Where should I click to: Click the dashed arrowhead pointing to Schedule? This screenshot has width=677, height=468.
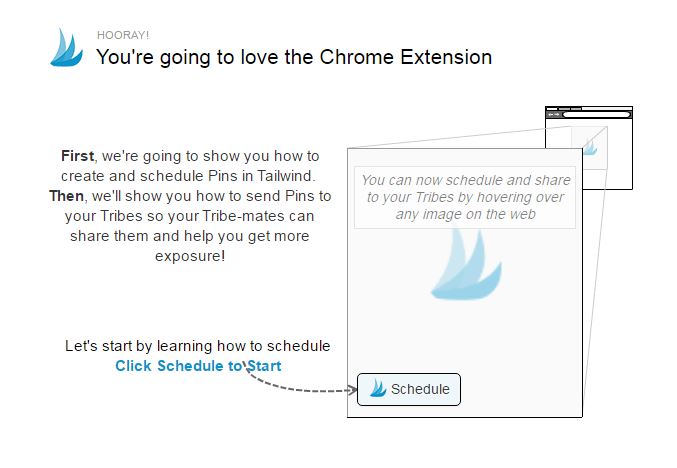[353, 390]
